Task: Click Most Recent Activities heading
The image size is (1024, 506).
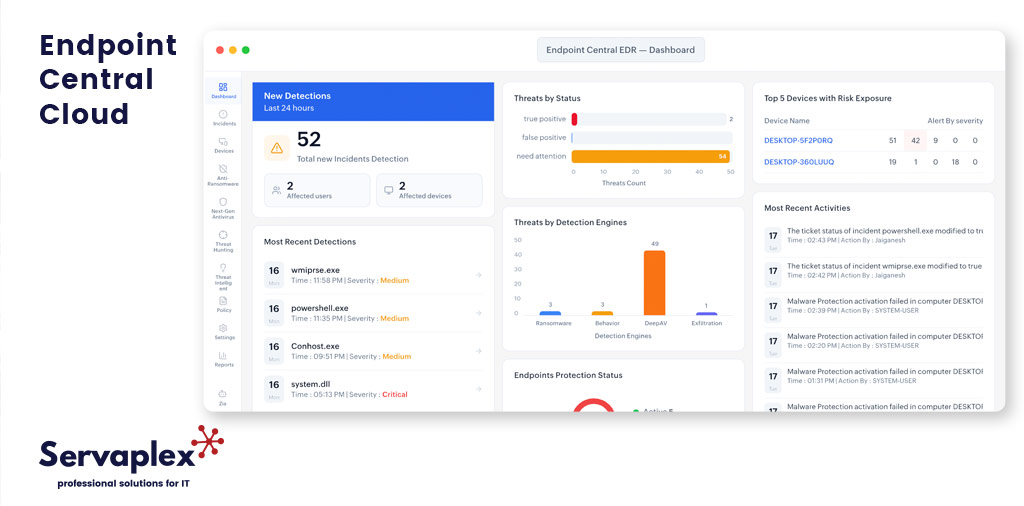Action: (807, 208)
